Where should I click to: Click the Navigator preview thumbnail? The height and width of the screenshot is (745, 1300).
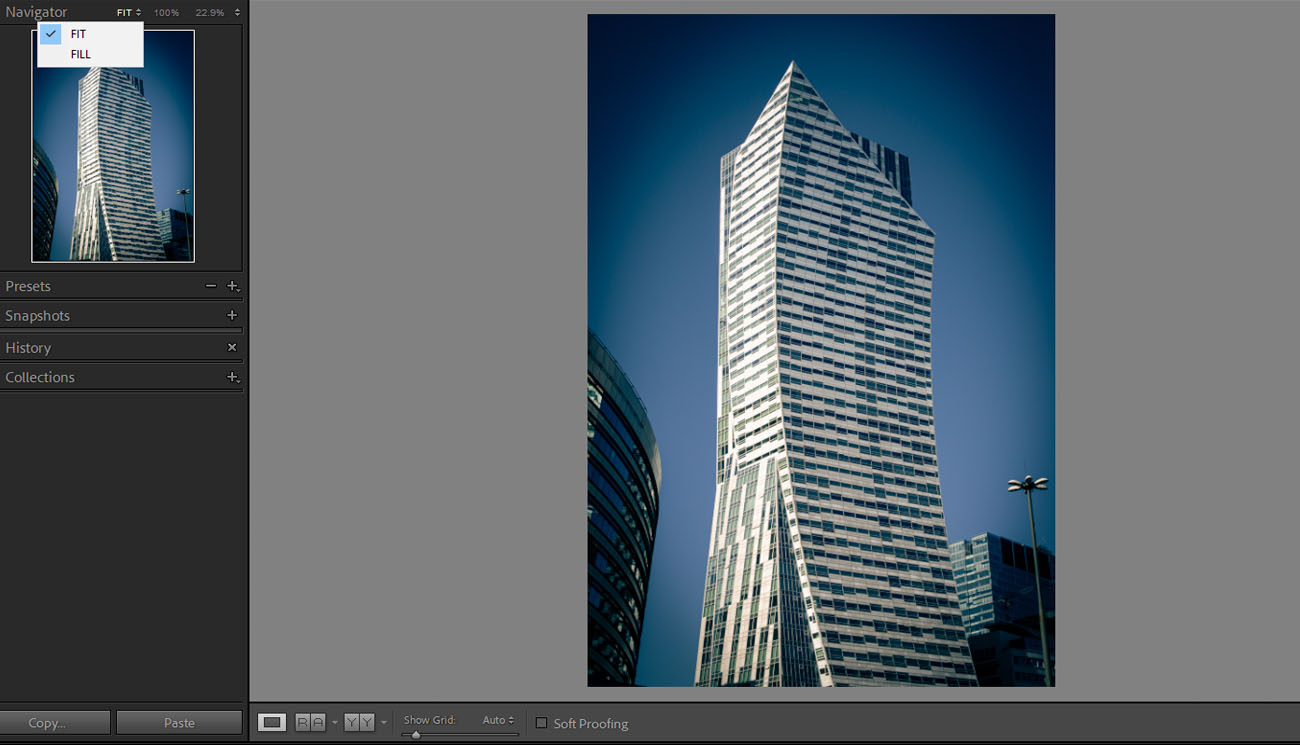(x=113, y=160)
